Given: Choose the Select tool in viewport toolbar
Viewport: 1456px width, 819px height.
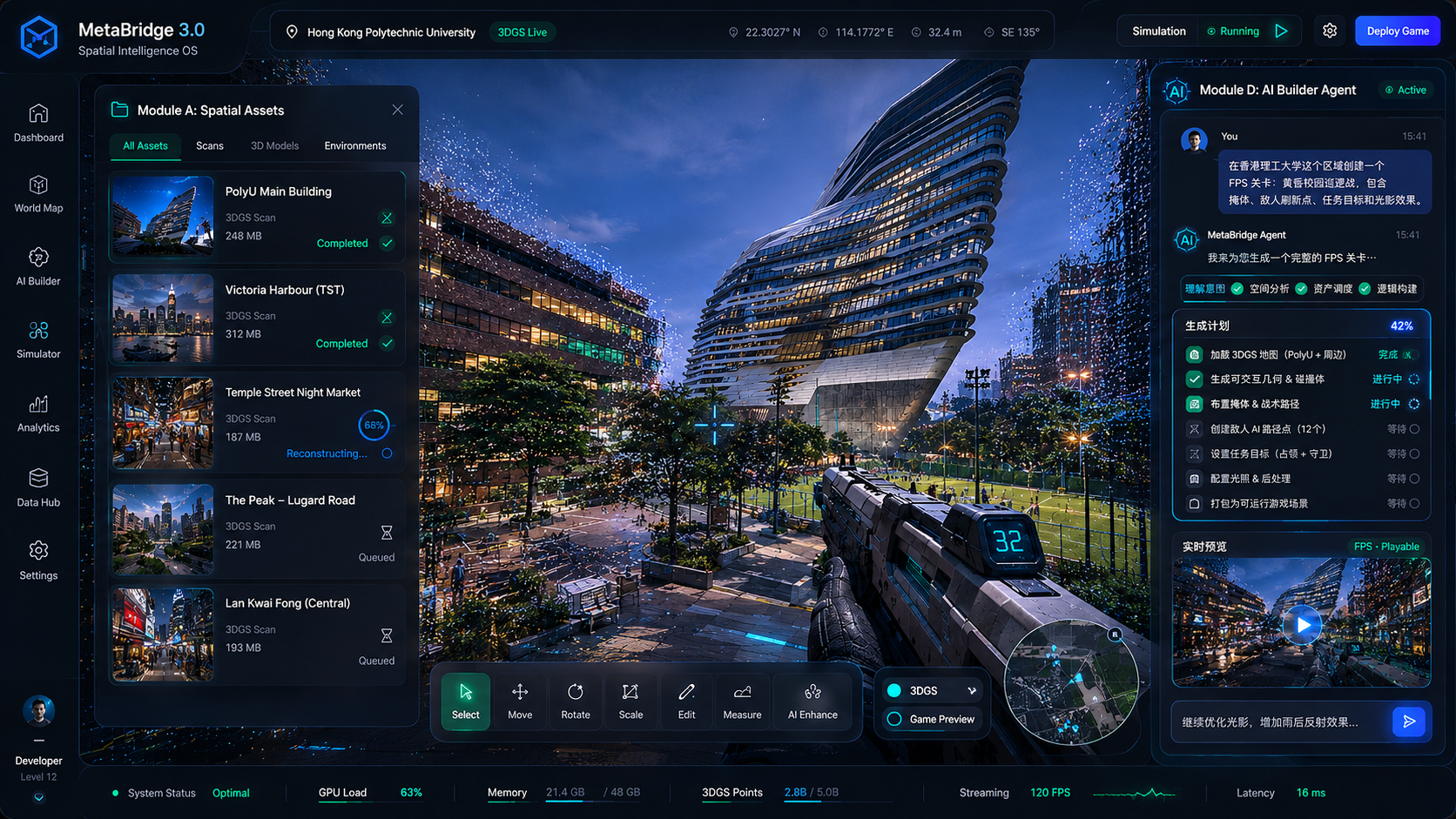Looking at the screenshot, I should click(466, 702).
